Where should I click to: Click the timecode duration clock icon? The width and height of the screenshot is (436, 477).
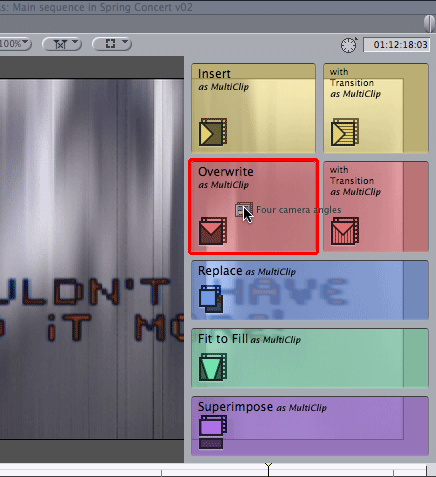pyautogui.click(x=349, y=45)
